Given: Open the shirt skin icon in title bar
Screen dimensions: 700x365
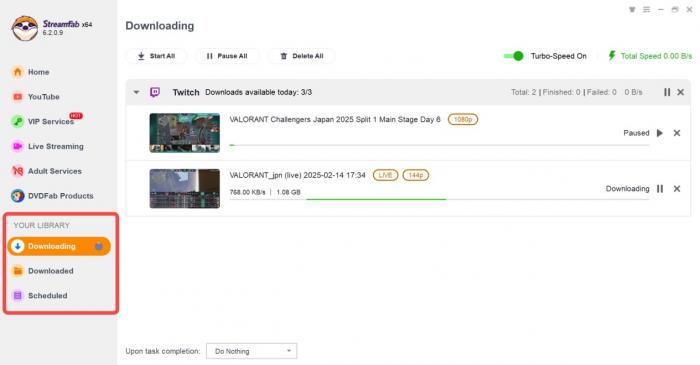Looking at the screenshot, I should point(632,9).
